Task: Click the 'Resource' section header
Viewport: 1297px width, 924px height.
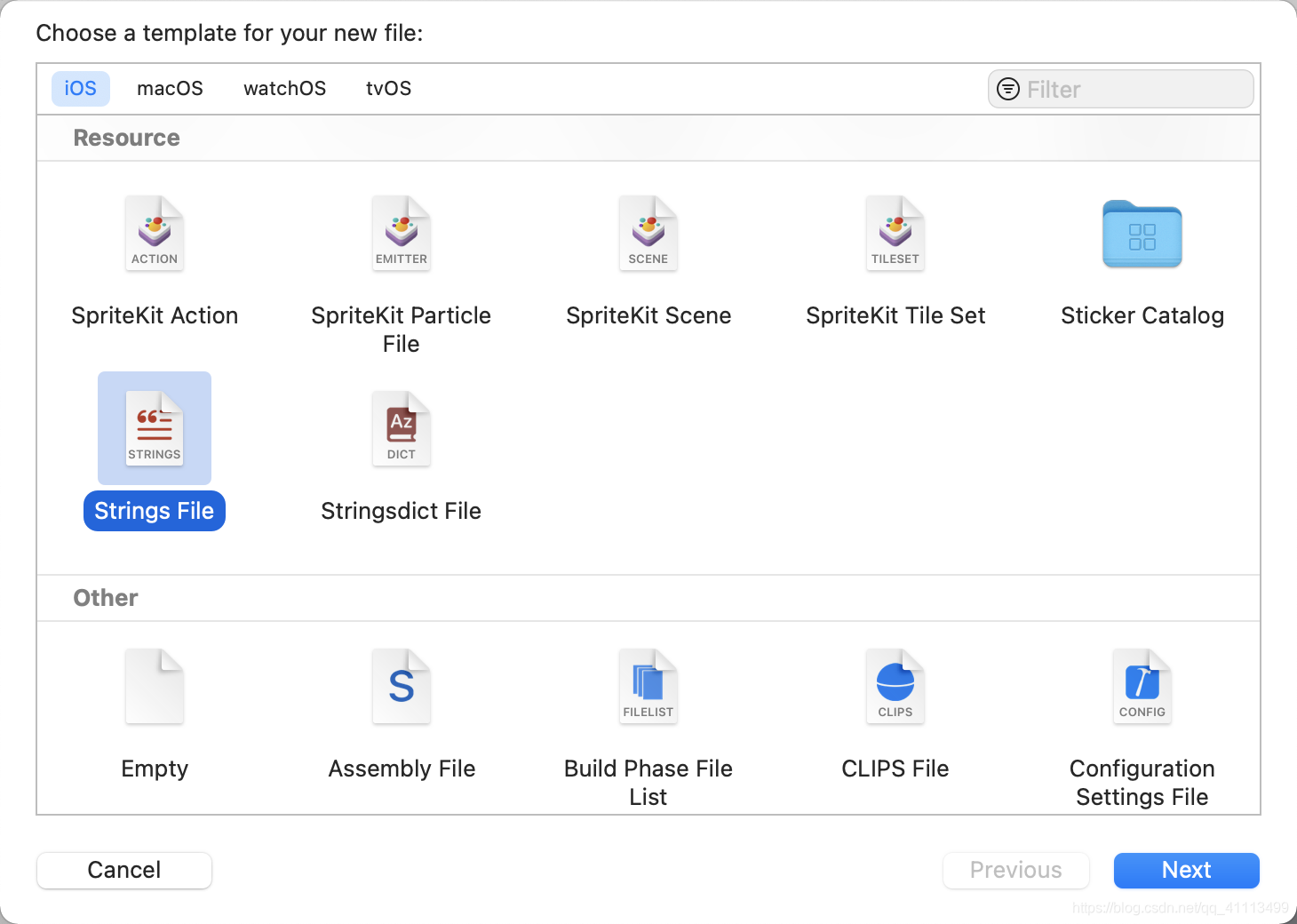Action: [x=127, y=138]
